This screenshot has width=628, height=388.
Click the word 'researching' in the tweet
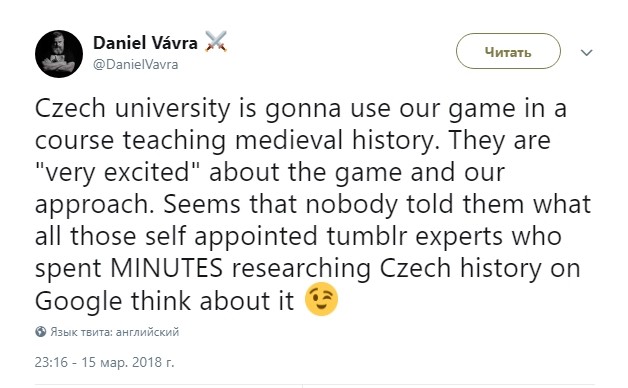(x=301, y=269)
